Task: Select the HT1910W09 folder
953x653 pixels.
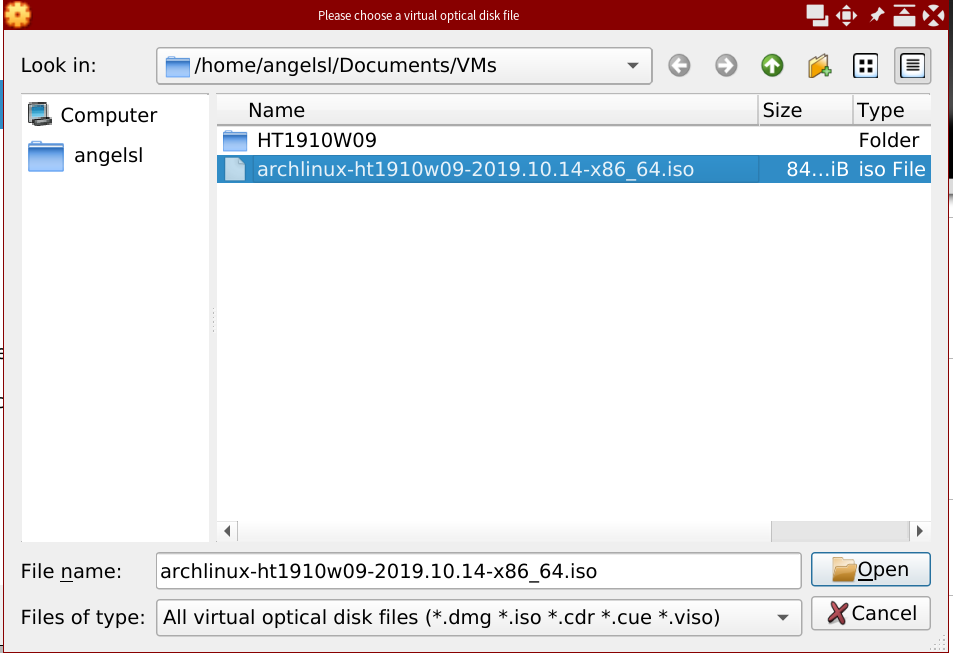Action: 316,140
